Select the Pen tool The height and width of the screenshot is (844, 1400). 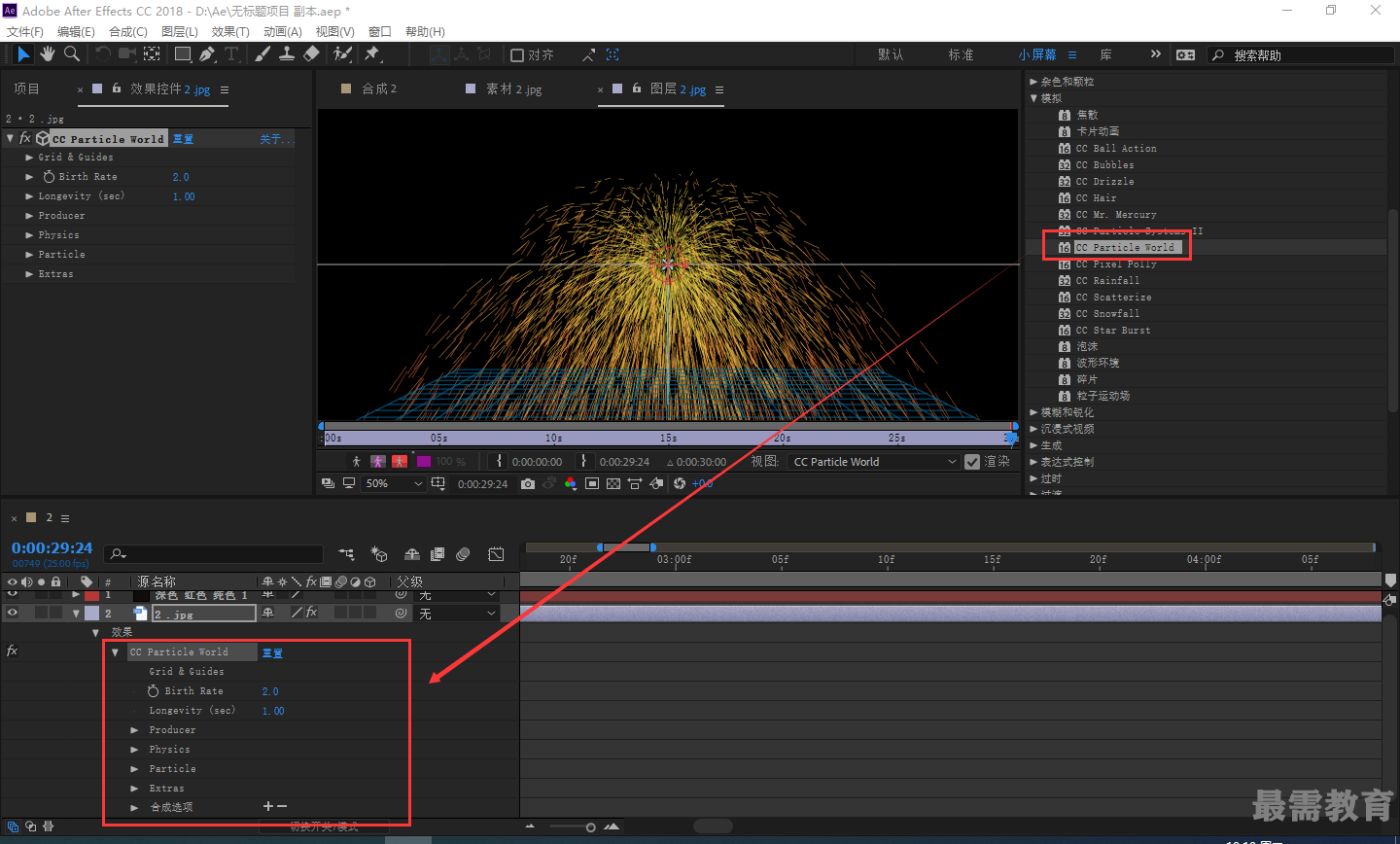pos(207,54)
